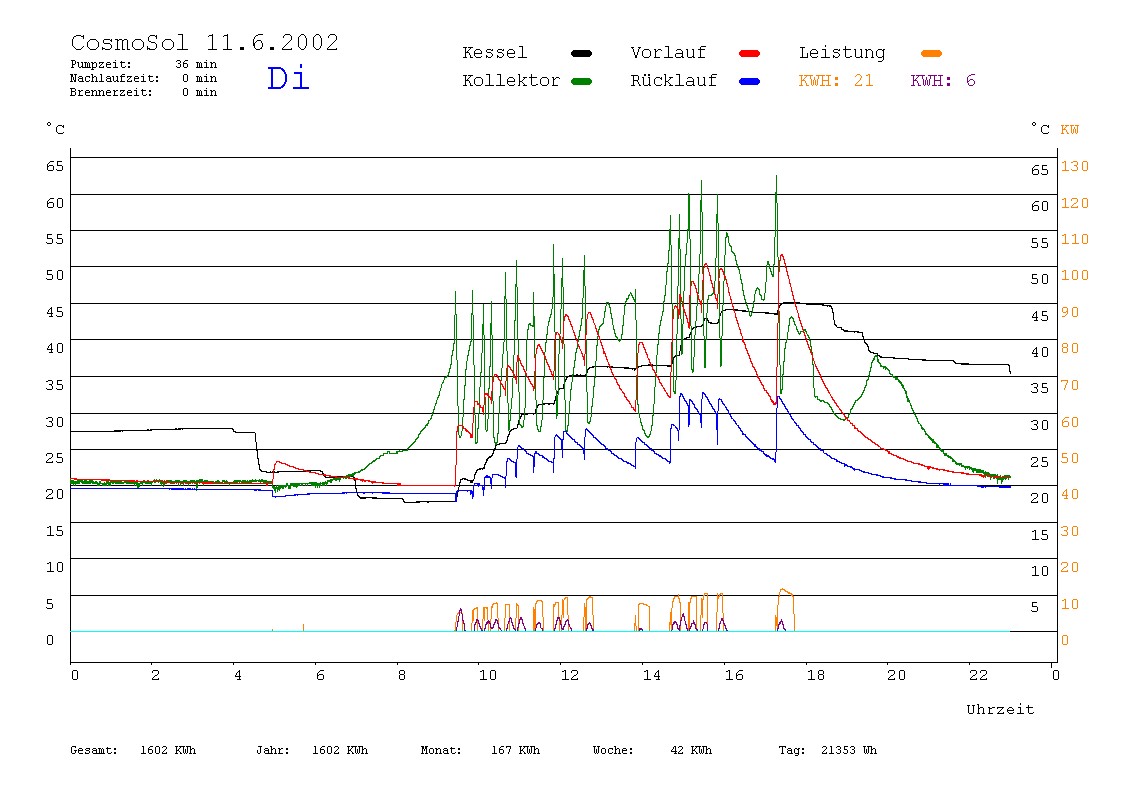Click the blue weekday label 'Di'
This screenshot has width=1148, height=812.
pos(288,78)
